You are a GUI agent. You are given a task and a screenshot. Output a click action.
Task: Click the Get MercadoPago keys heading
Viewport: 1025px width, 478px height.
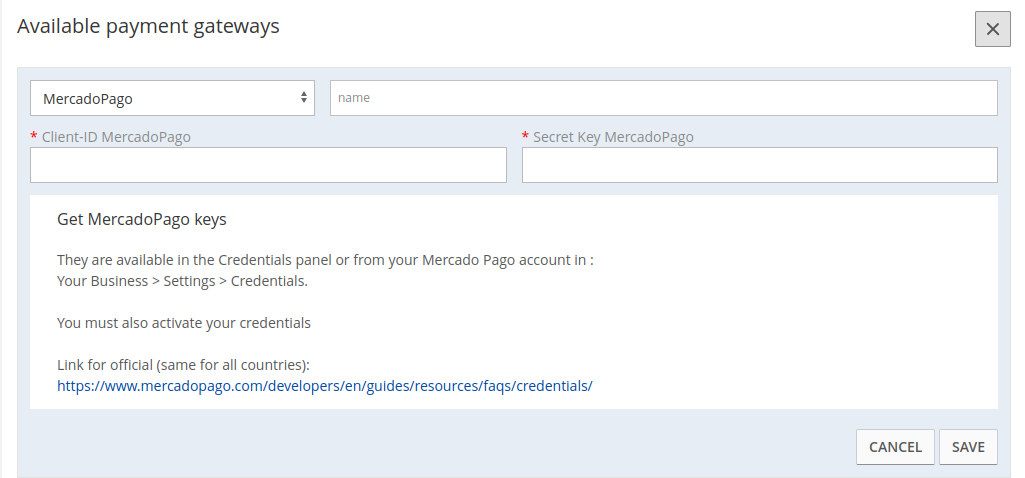[142, 220]
